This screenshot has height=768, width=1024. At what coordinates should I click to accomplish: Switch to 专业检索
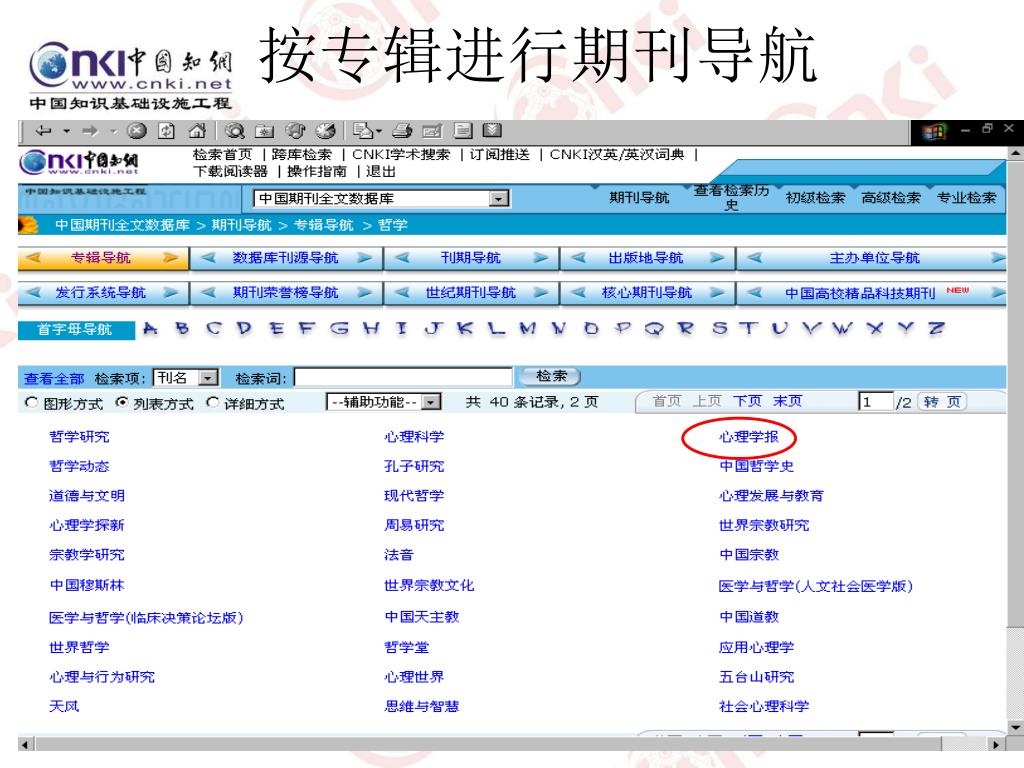pyautogui.click(x=967, y=198)
